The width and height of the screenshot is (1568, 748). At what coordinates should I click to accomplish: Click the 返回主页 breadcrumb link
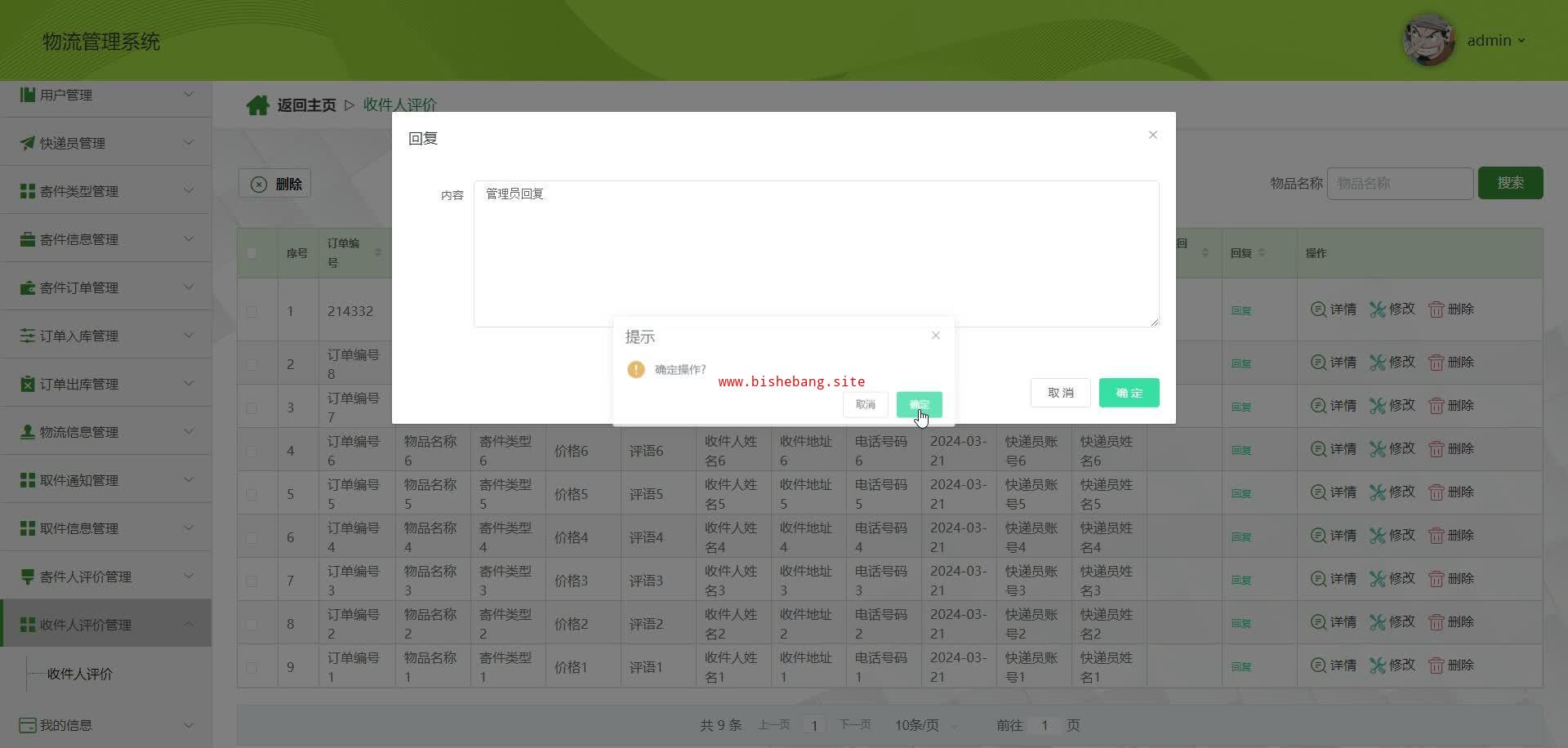pyautogui.click(x=306, y=105)
